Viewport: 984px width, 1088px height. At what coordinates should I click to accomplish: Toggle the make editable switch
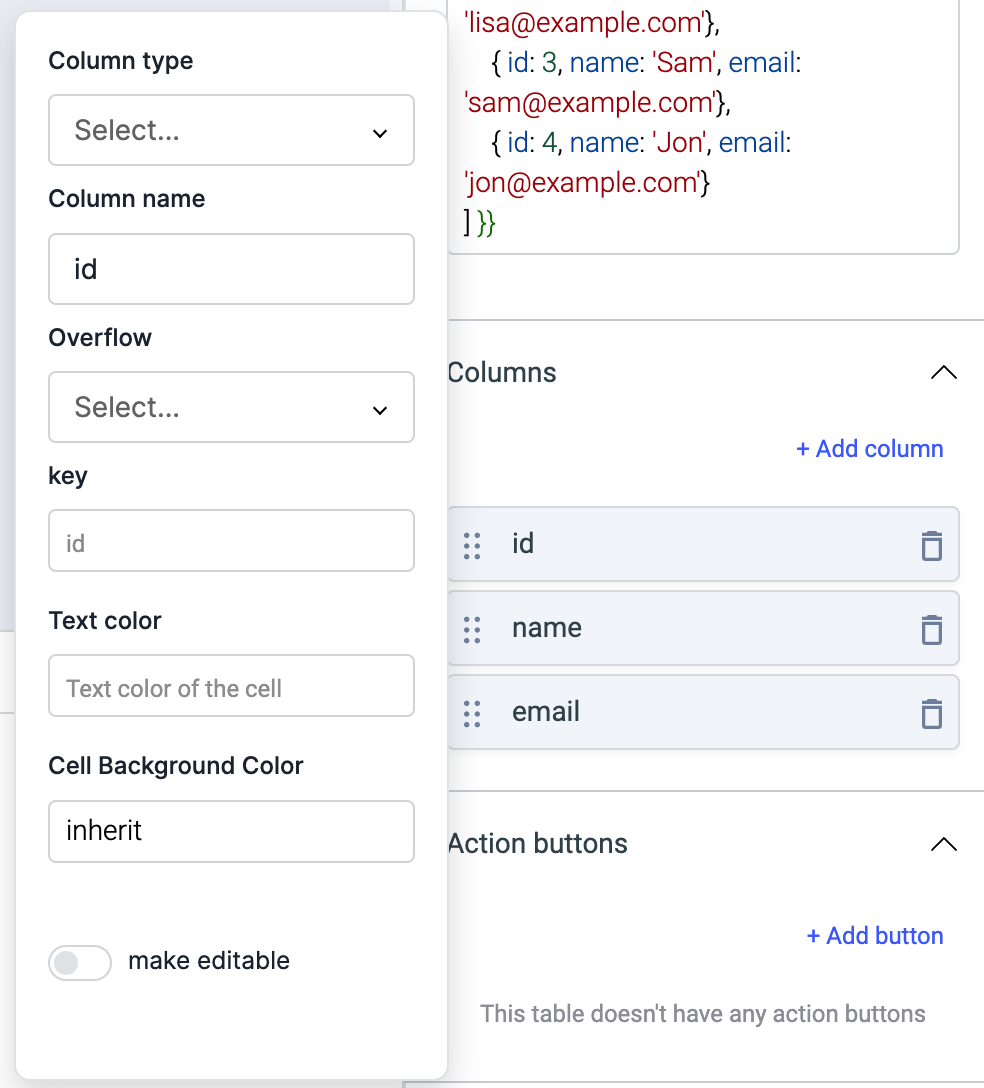(x=80, y=962)
